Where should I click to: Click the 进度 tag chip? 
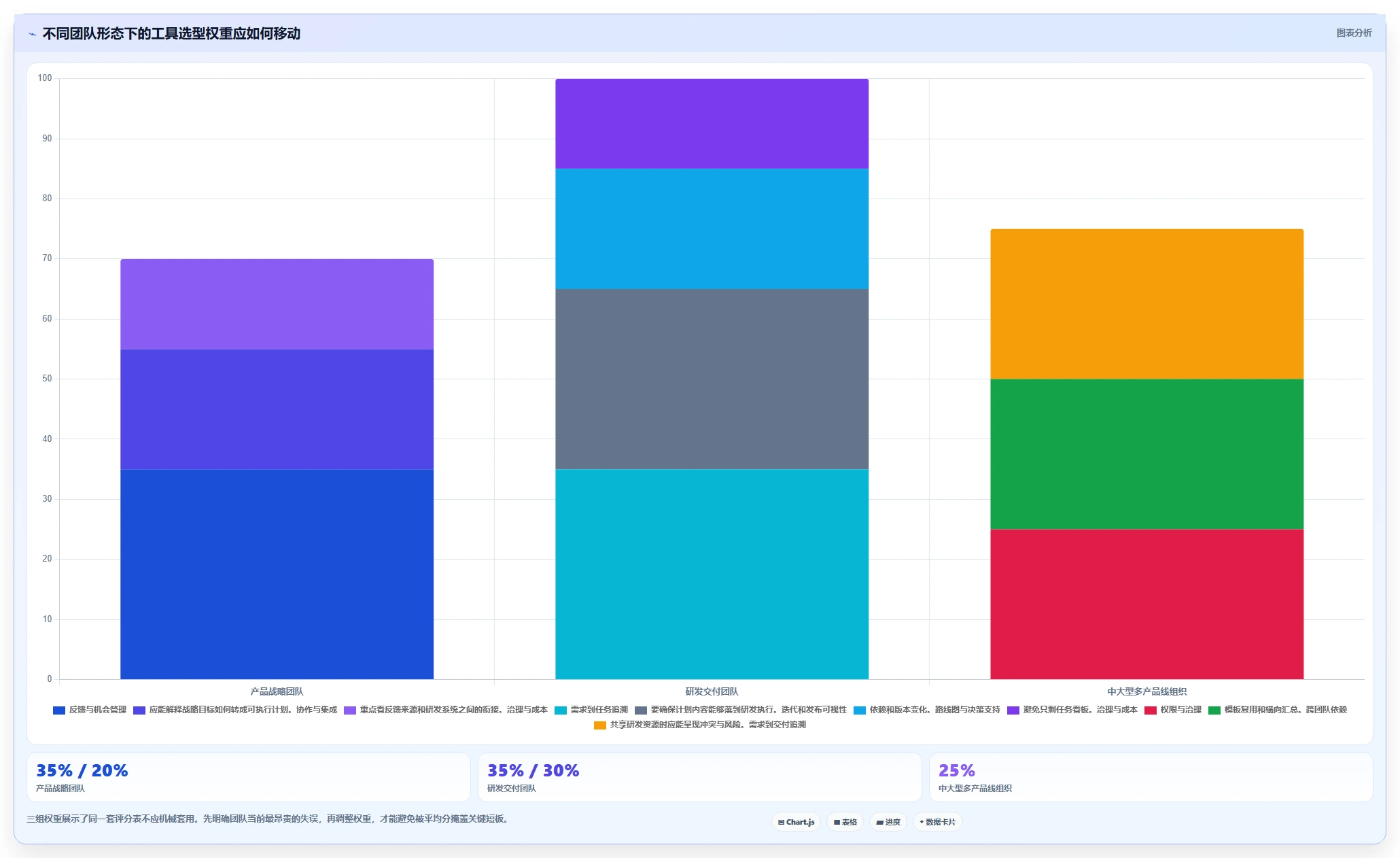click(x=888, y=822)
